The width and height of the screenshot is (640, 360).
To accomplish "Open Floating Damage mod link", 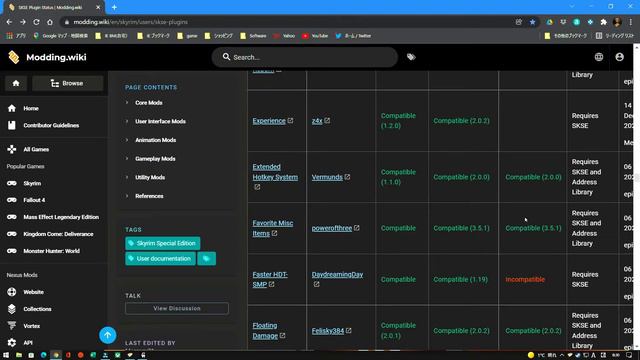I will (x=265, y=331).
